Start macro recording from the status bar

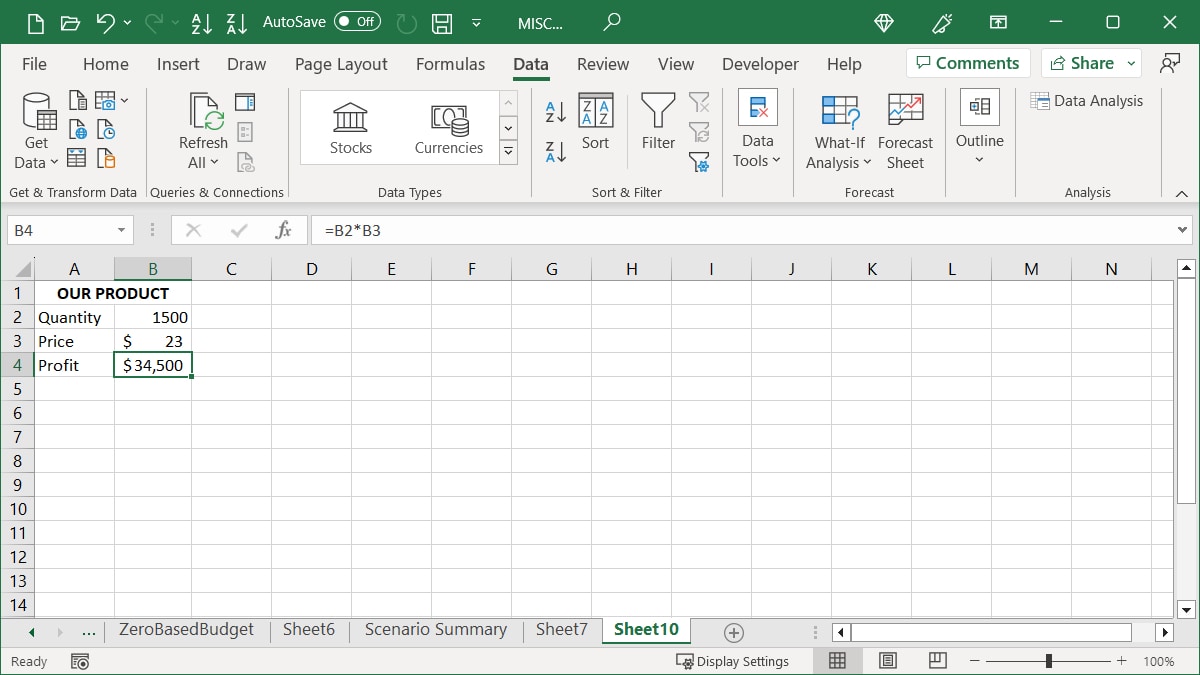[79, 661]
